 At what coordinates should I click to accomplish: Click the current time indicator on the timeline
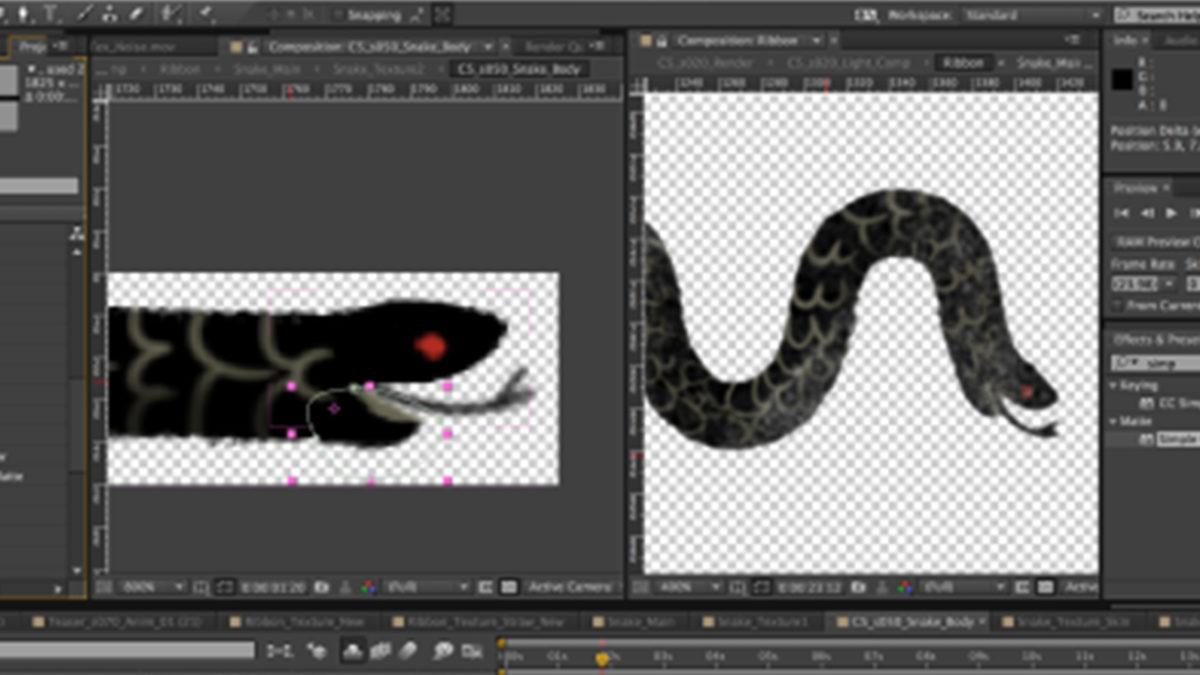(602, 658)
